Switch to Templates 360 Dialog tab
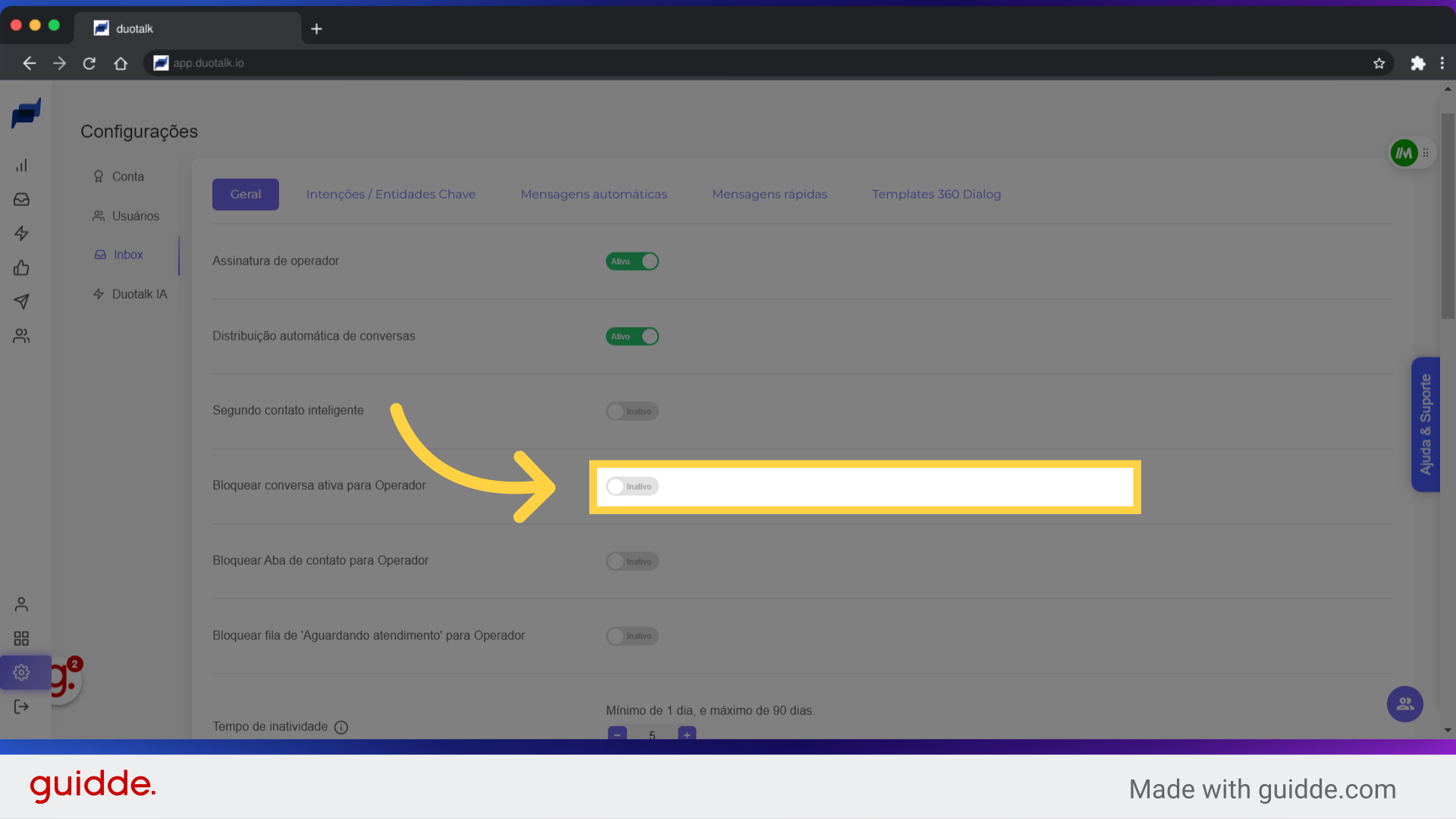 [x=936, y=194]
